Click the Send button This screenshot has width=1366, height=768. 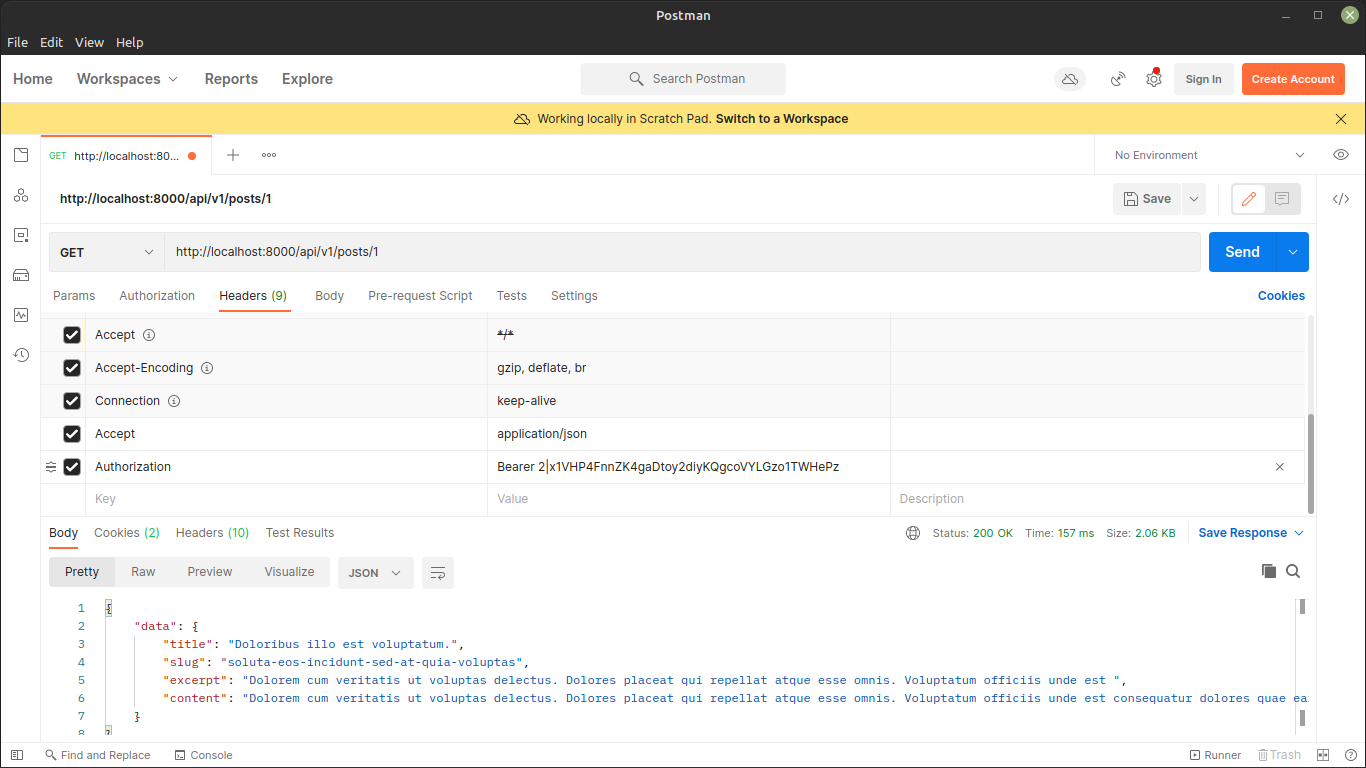(1243, 252)
